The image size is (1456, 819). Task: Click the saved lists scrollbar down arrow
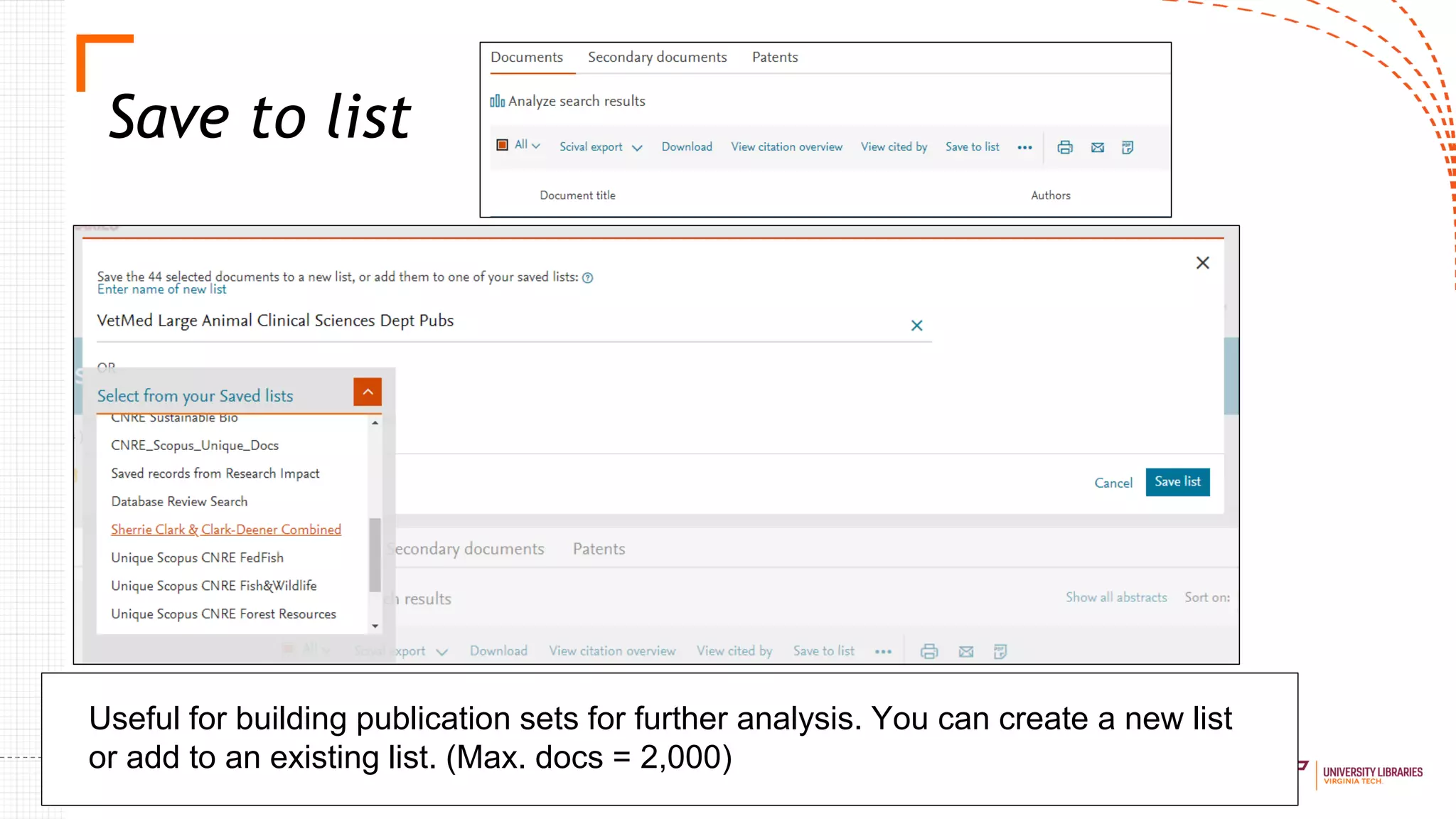tap(375, 626)
